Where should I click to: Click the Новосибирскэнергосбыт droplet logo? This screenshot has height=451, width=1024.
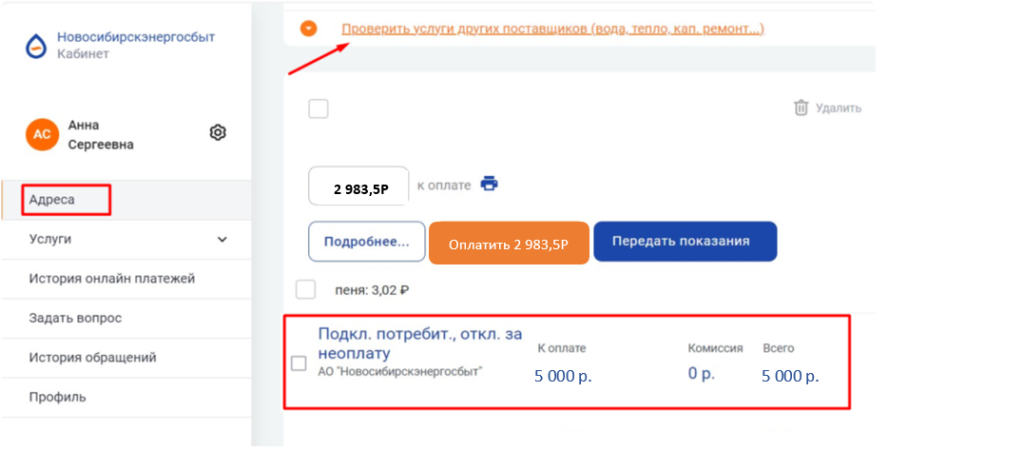tap(38, 45)
